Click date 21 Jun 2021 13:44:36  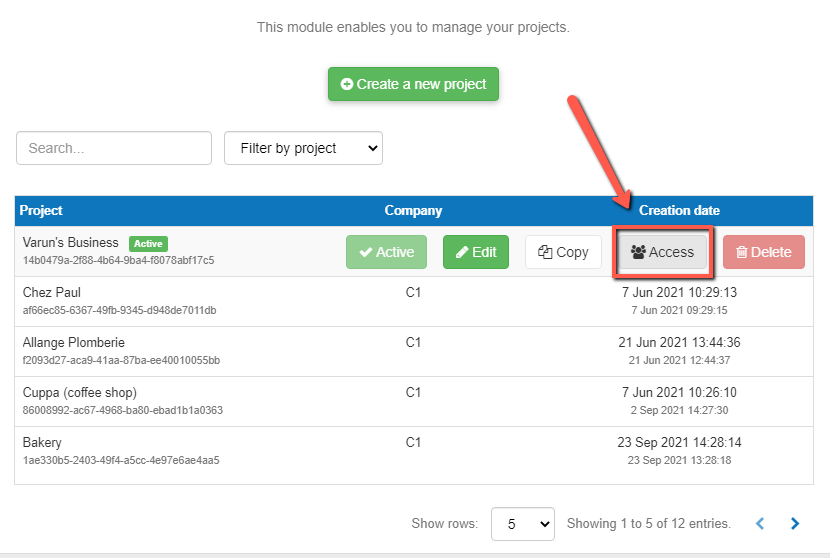point(679,343)
